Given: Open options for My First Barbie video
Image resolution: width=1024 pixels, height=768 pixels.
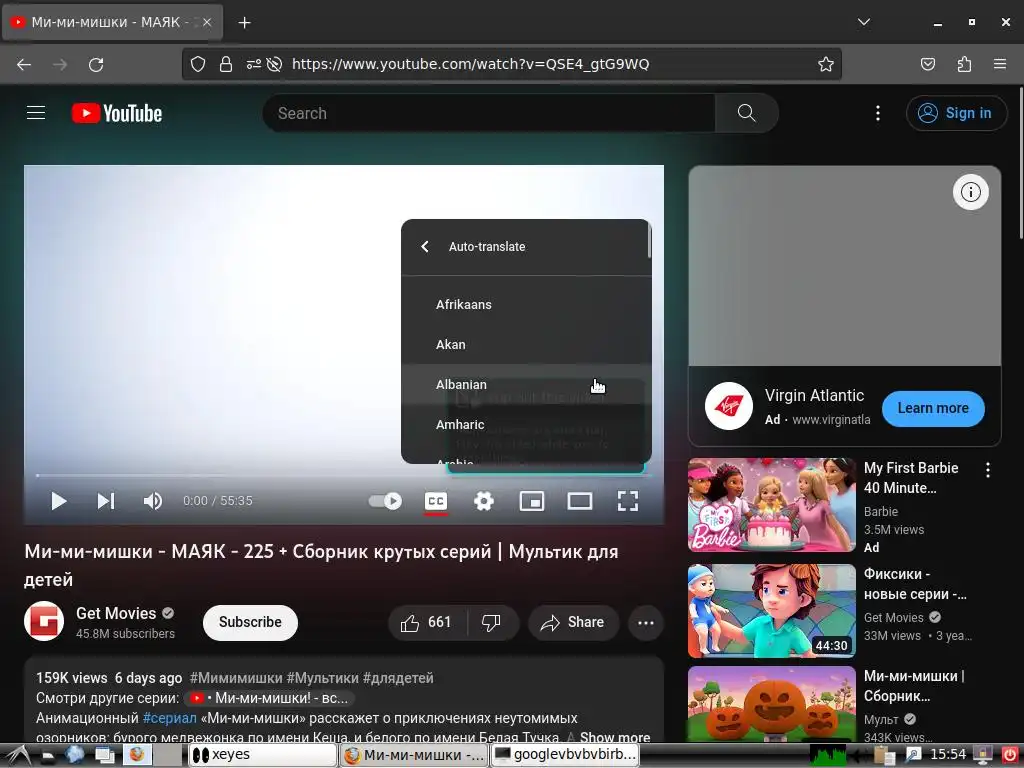Looking at the screenshot, I should point(988,470).
